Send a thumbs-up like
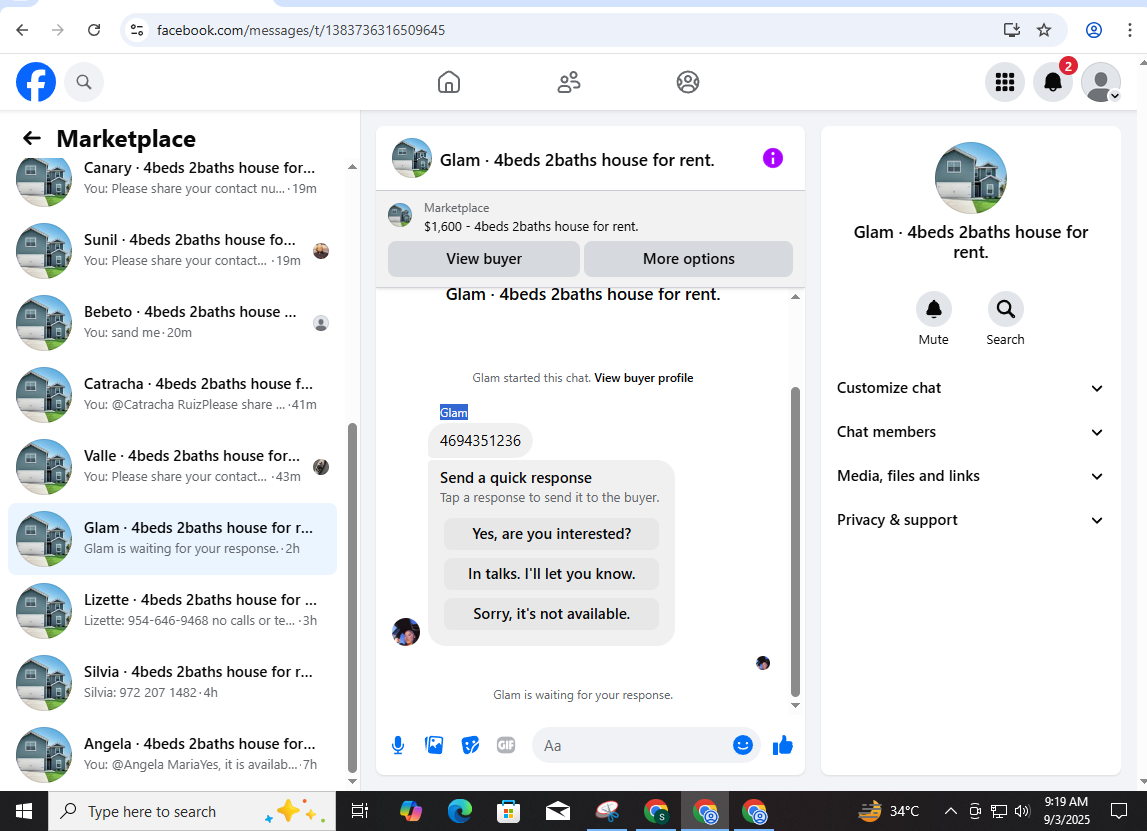This screenshot has height=831, width=1147. (x=783, y=745)
